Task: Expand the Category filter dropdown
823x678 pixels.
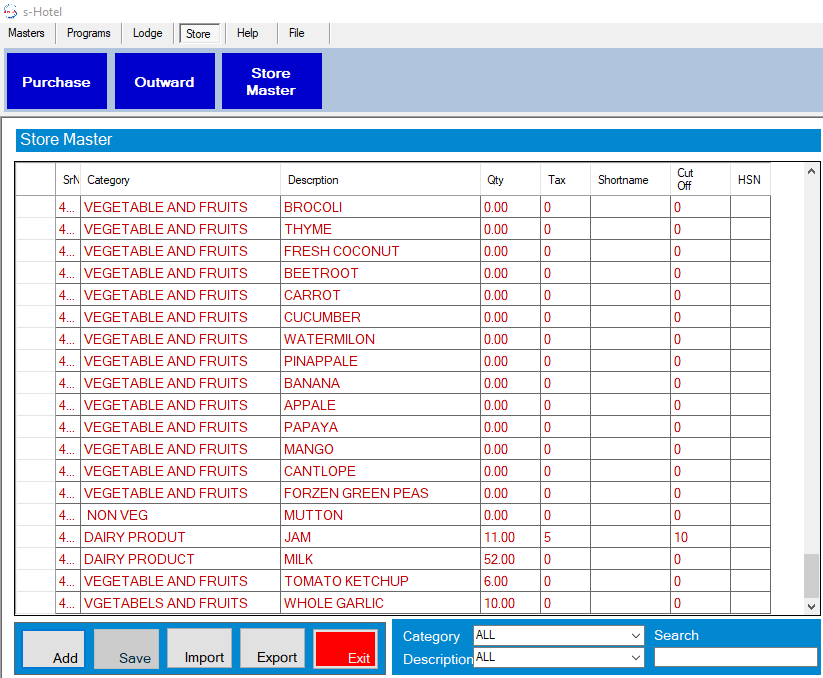Action: 636,636
